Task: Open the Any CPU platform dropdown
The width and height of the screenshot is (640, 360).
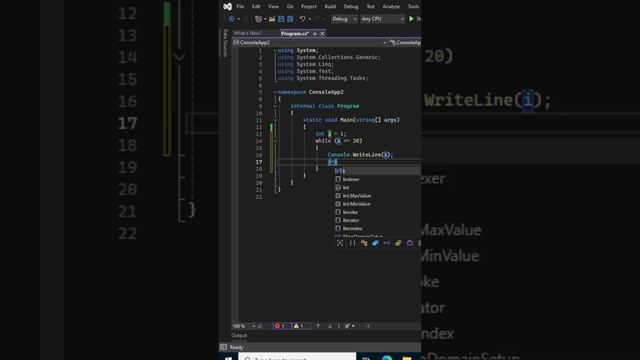Action: (382, 19)
